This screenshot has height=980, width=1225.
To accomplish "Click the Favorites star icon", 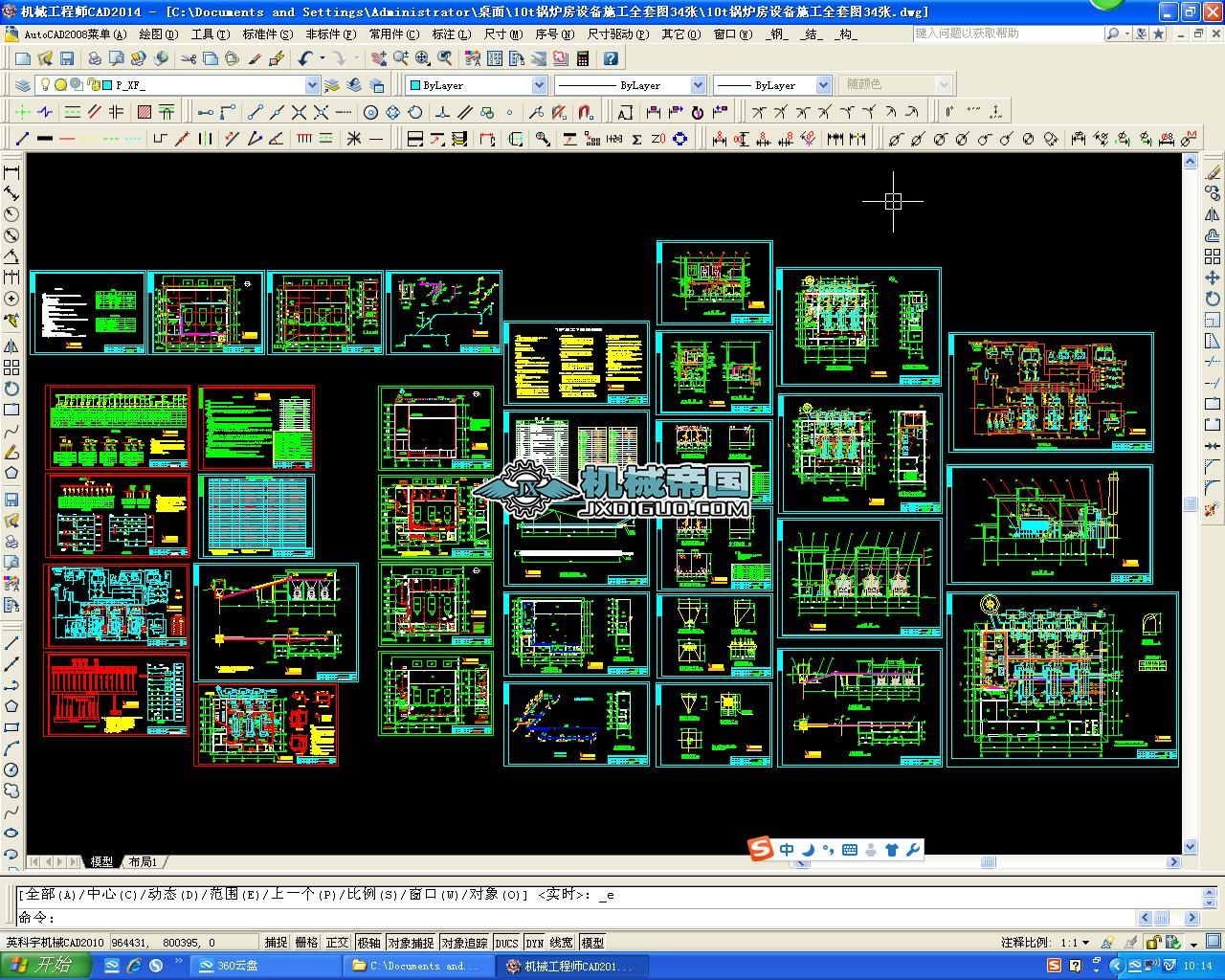I will tap(1159, 33).
